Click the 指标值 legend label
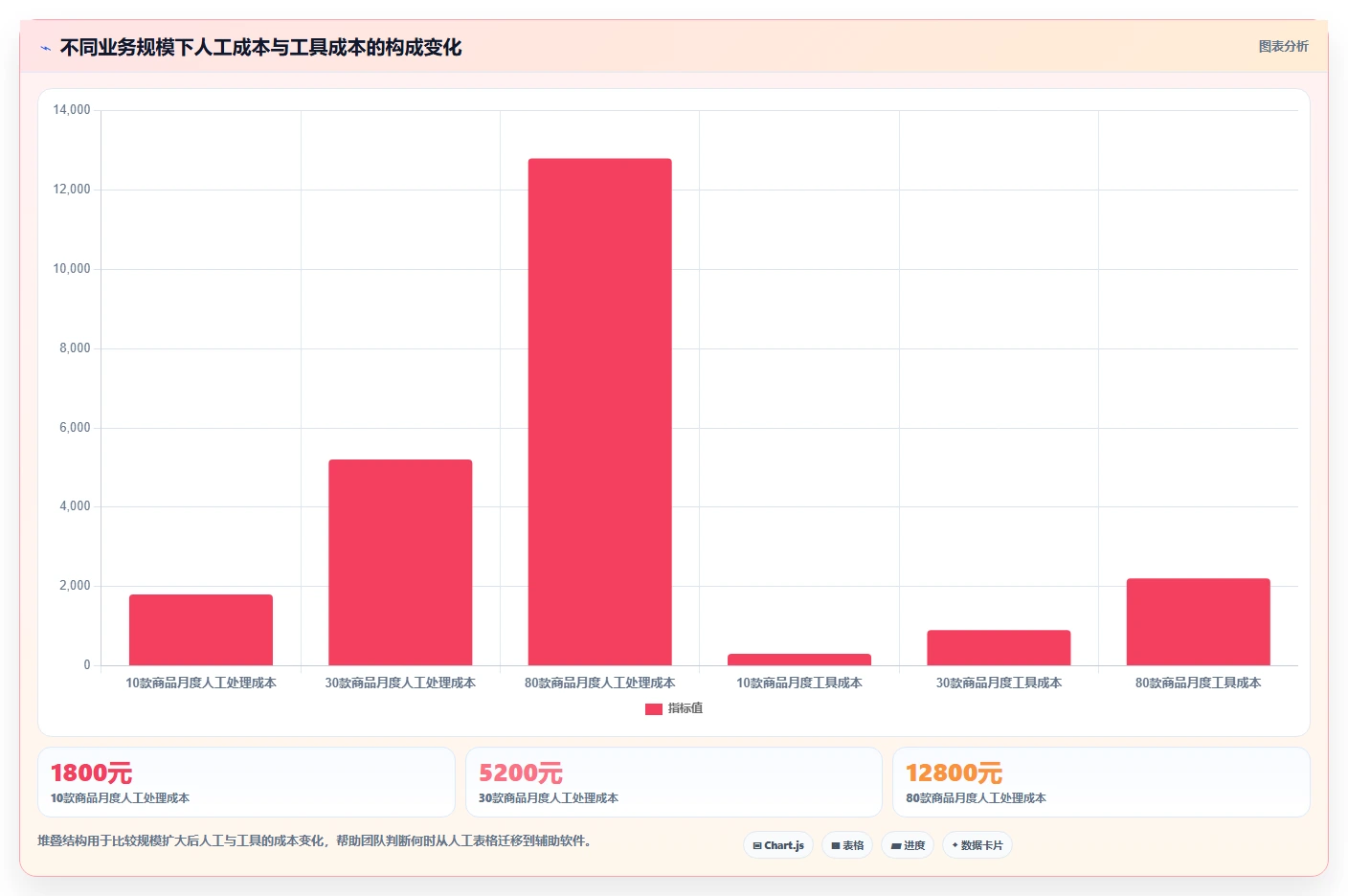This screenshot has height=896, width=1348. click(x=685, y=708)
